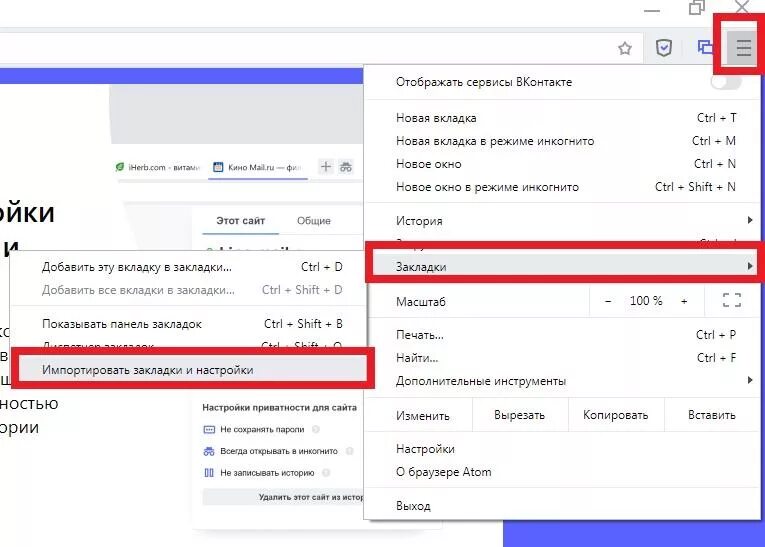Select Показывать панель закладок
765x547 pixels.
point(189,324)
